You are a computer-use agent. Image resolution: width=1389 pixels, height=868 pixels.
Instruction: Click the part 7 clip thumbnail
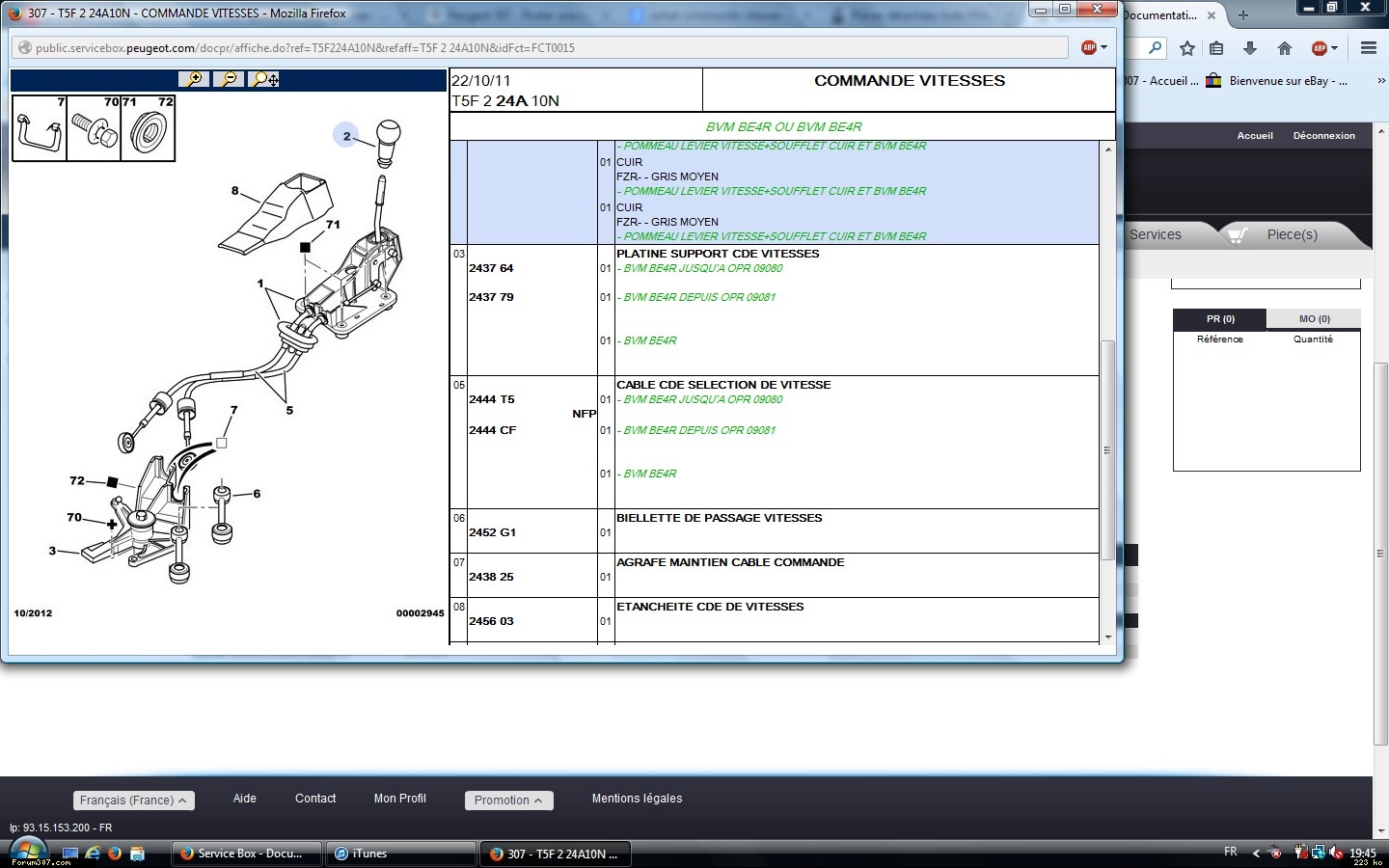40,128
